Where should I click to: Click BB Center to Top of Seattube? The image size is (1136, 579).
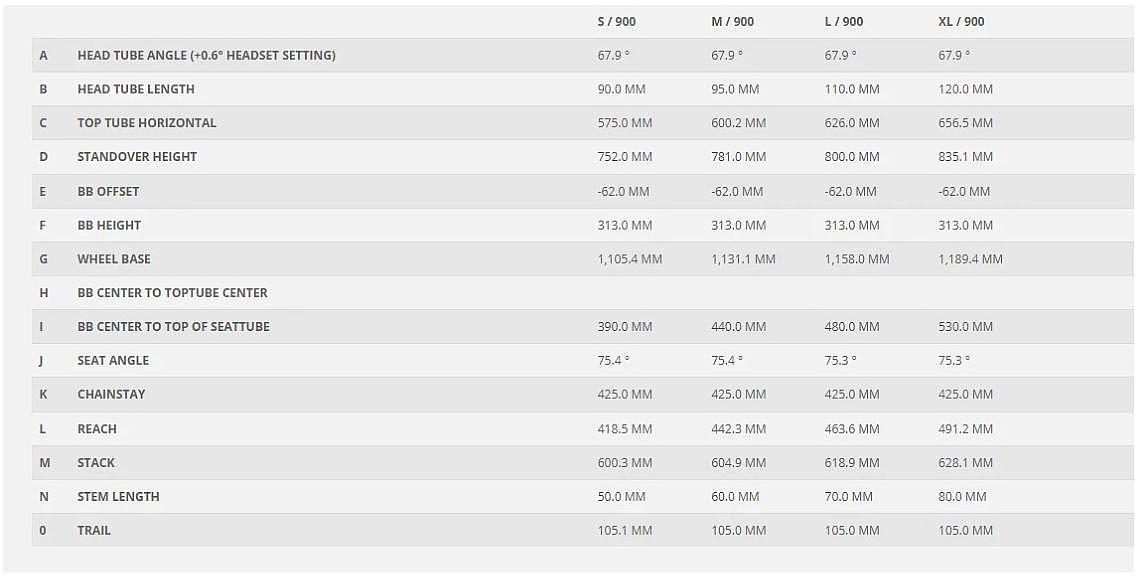click(x=173, y=327)
